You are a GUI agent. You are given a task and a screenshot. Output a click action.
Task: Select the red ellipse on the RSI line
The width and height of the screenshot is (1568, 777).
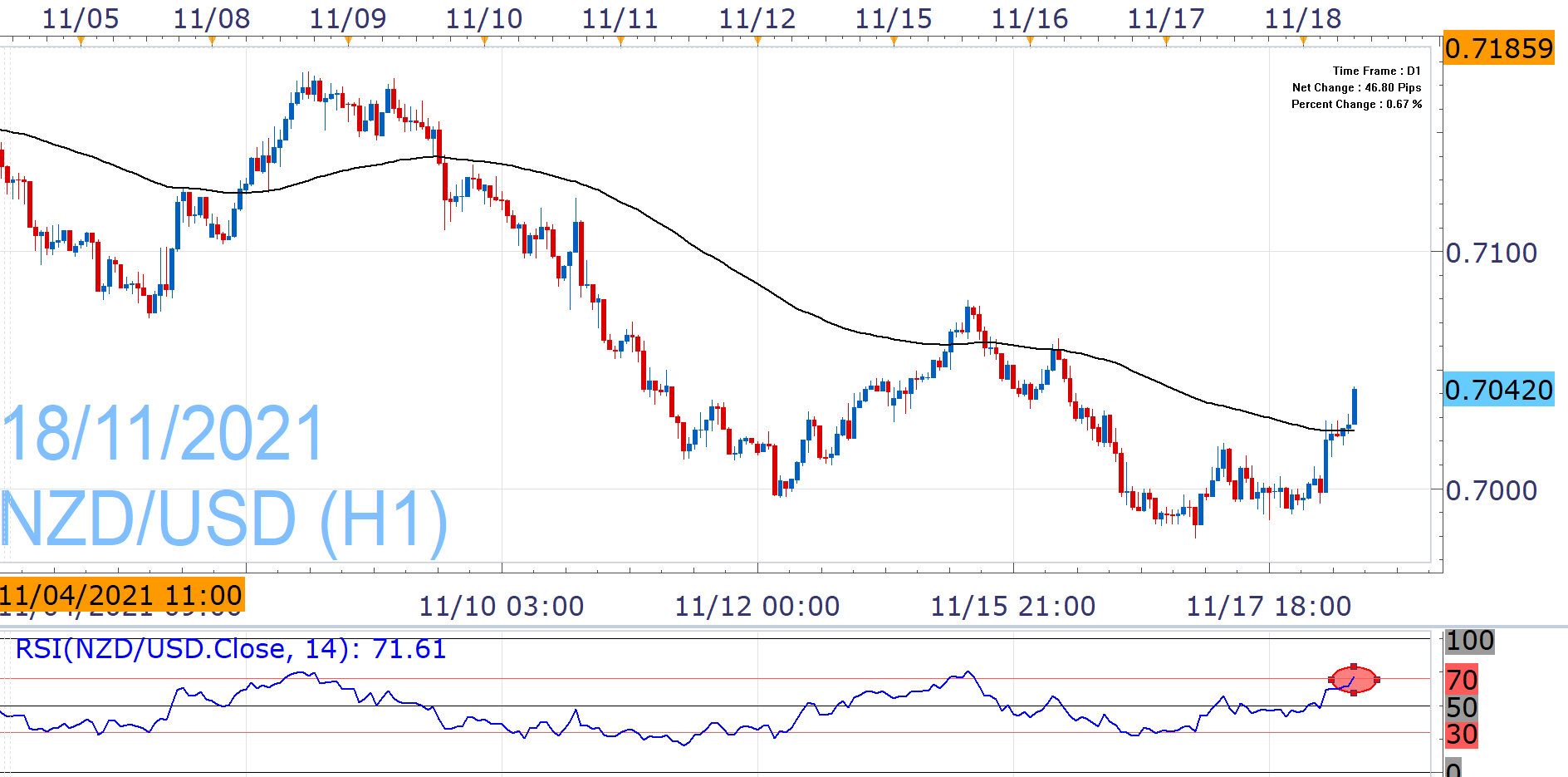click(1354, 680)
